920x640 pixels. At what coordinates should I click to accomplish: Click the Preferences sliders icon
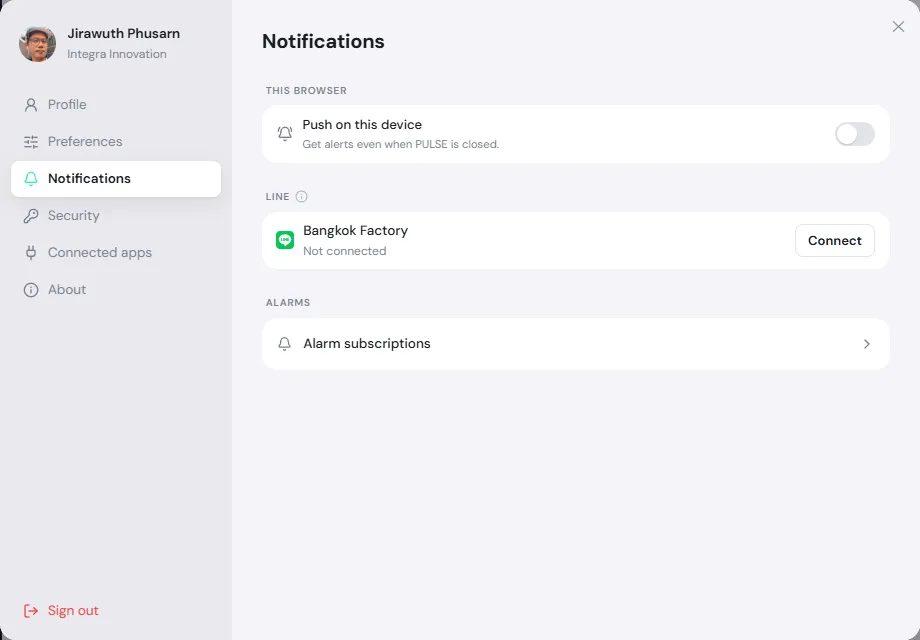coord(31,142)
